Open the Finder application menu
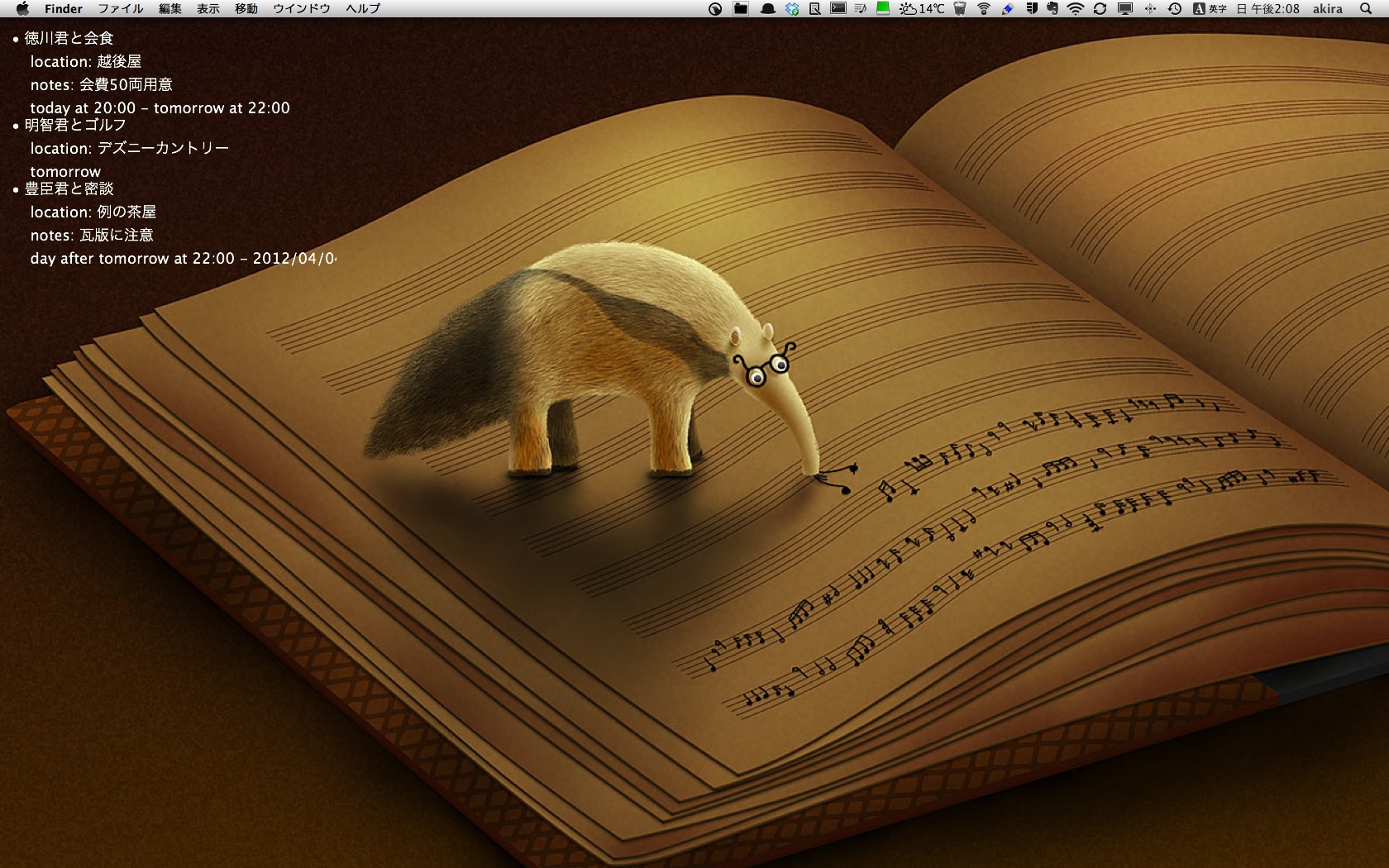The image size is (1389, 868). [x=64, y=8]
